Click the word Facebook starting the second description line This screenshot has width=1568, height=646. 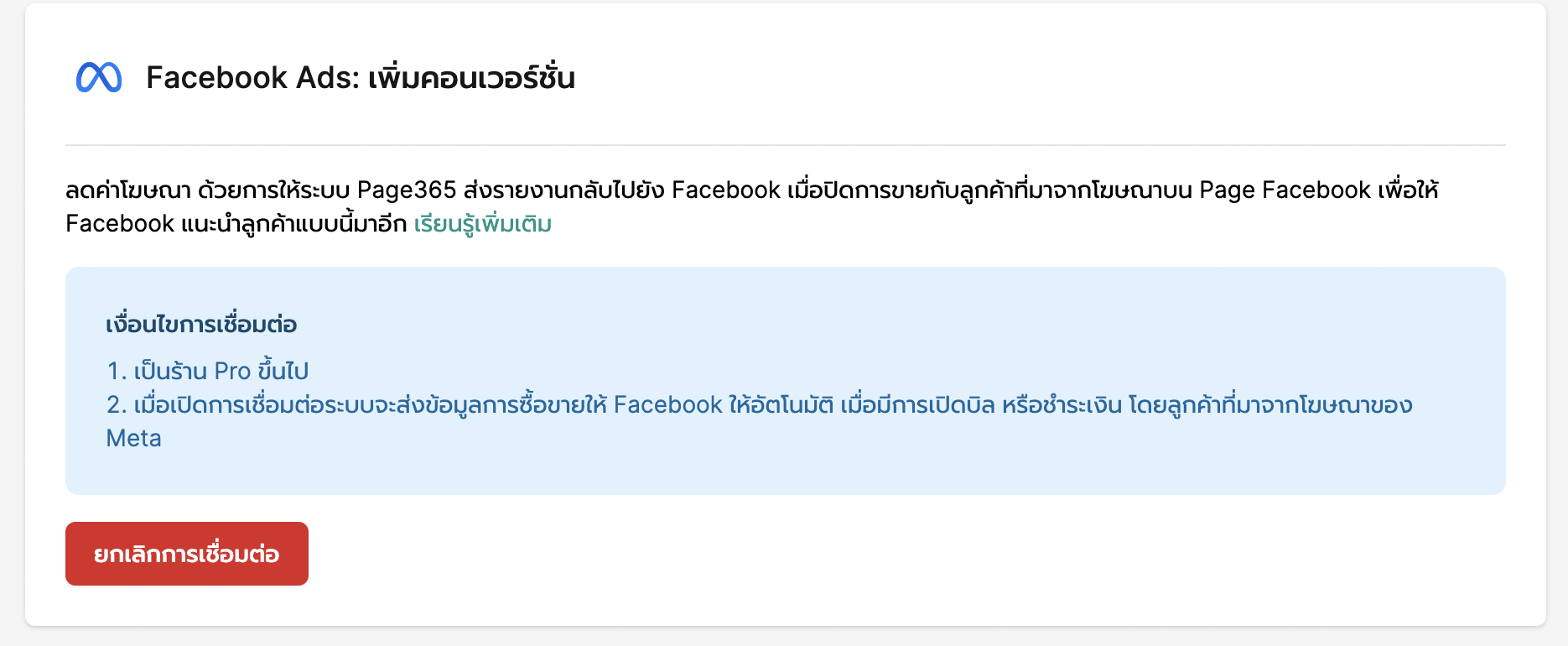[x=120, y=224]
